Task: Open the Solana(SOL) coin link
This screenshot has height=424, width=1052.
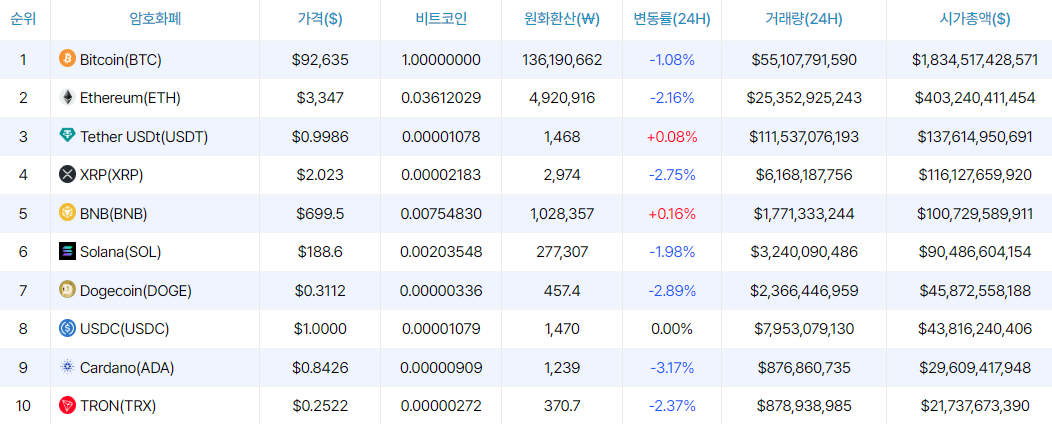Action: pyautogui.click(x=121, y=252)
